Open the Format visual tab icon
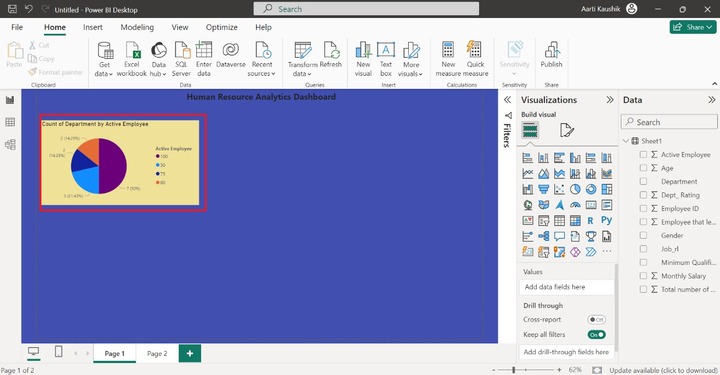The image size is (720, 375). (567, 130)
